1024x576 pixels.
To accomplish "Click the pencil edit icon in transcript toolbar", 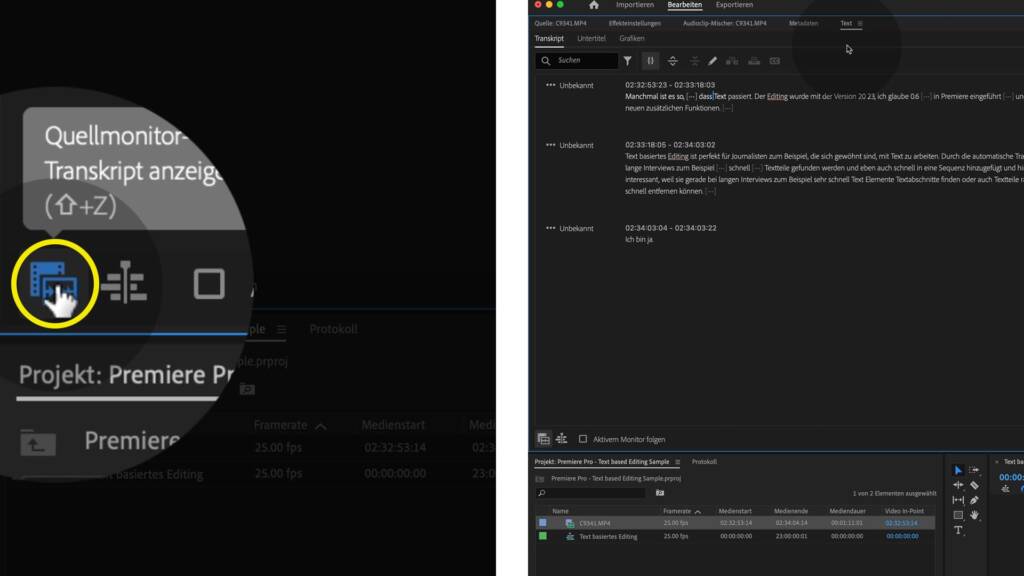I will pyautogui.click(x=712, y=61).
